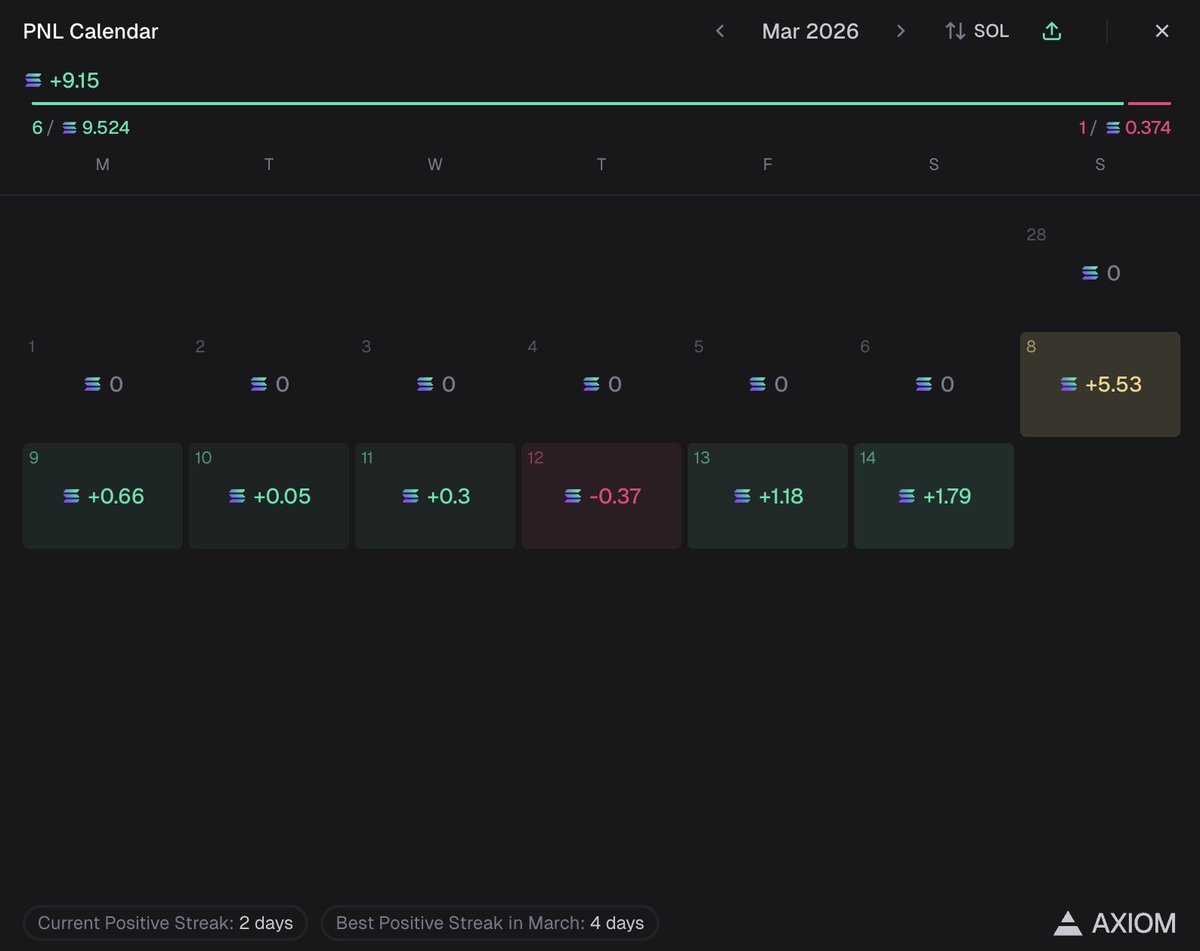Open day 10 cell showing +0.05
Image resolution: width=1200 pixels, height=951 pixels.
pos(269,496)
